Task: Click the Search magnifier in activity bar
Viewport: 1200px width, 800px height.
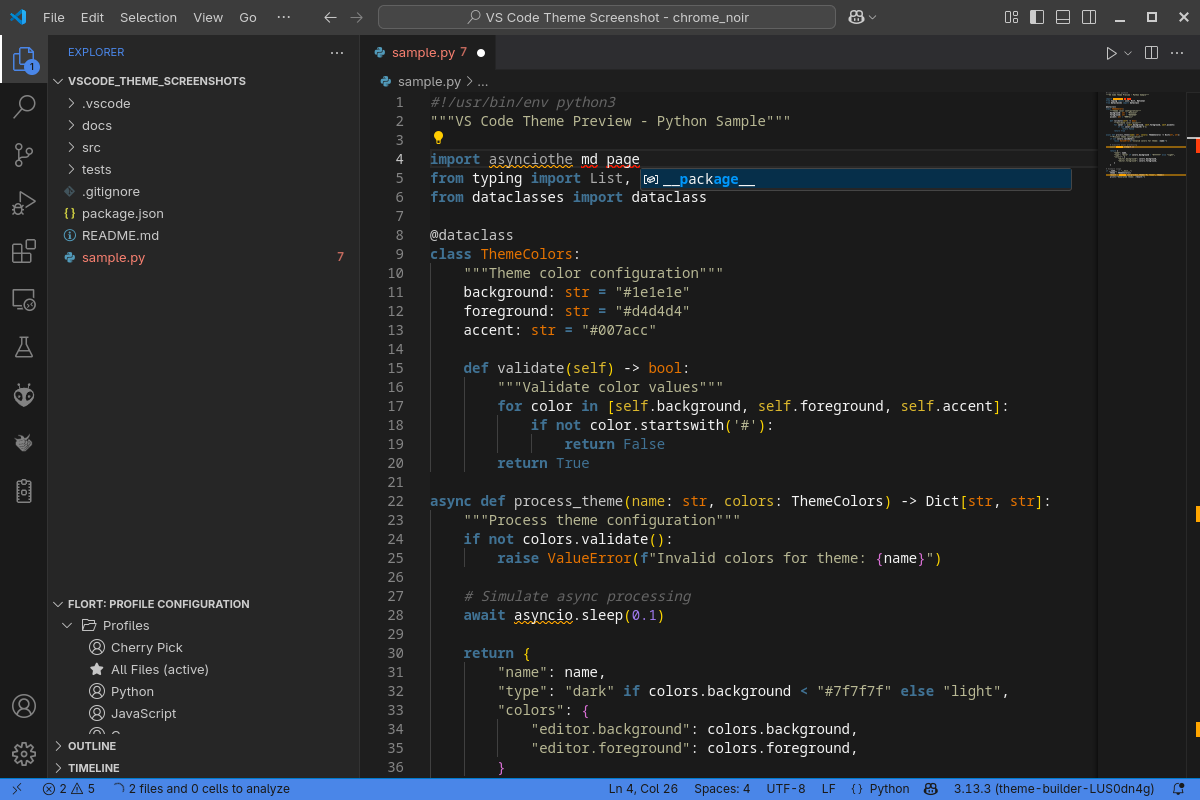Action: 24,105
